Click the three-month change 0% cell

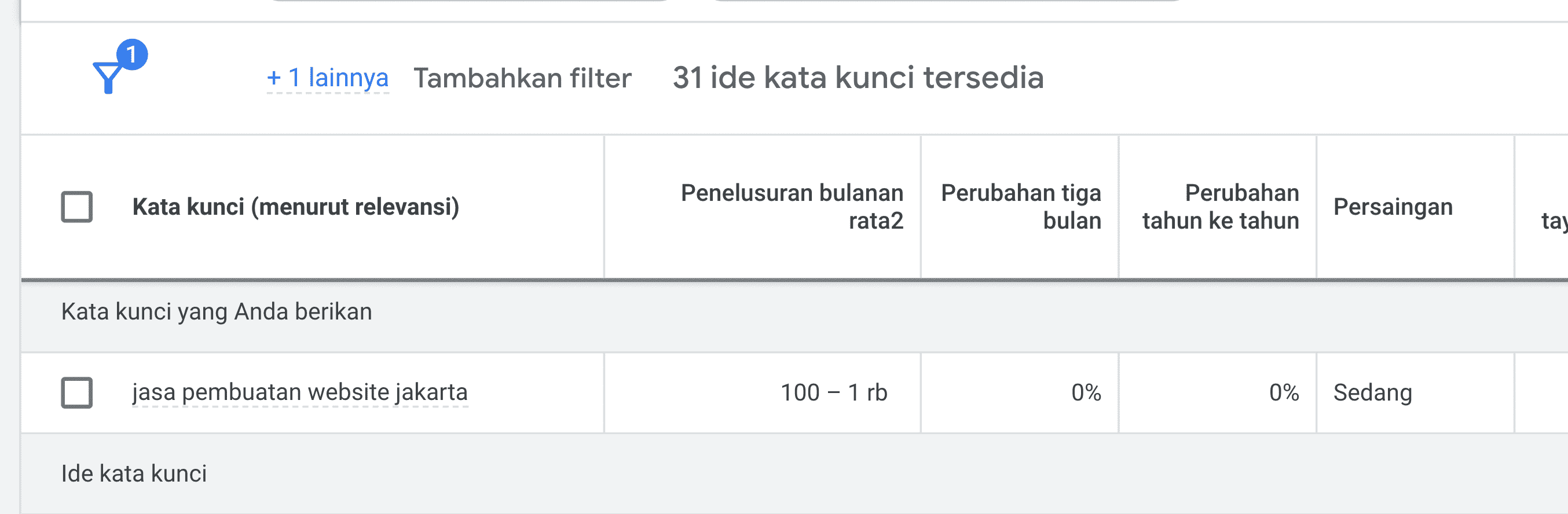pyautogui.click(x=1086, y=392)
